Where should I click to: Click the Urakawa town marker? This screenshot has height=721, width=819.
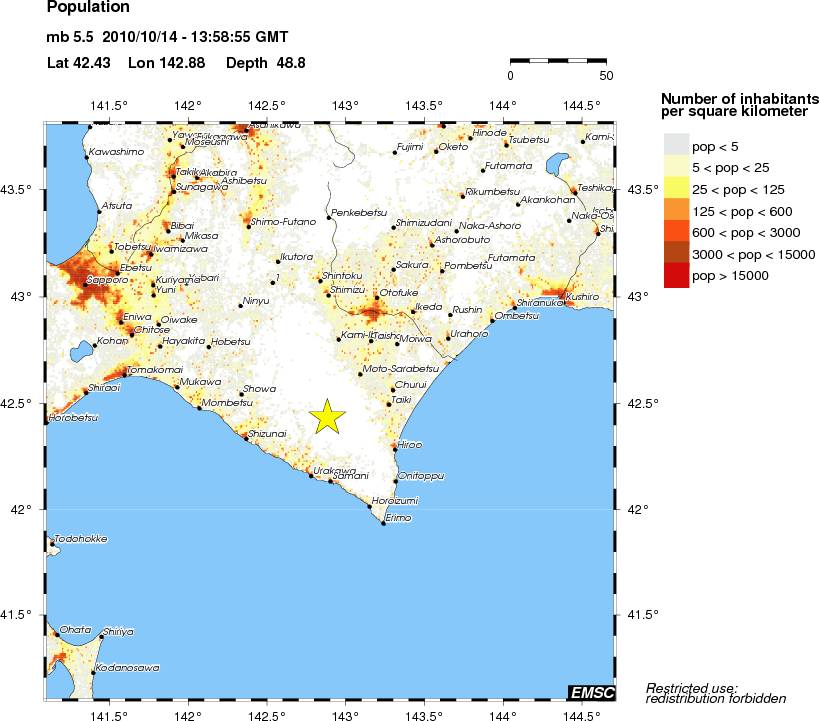310,475
